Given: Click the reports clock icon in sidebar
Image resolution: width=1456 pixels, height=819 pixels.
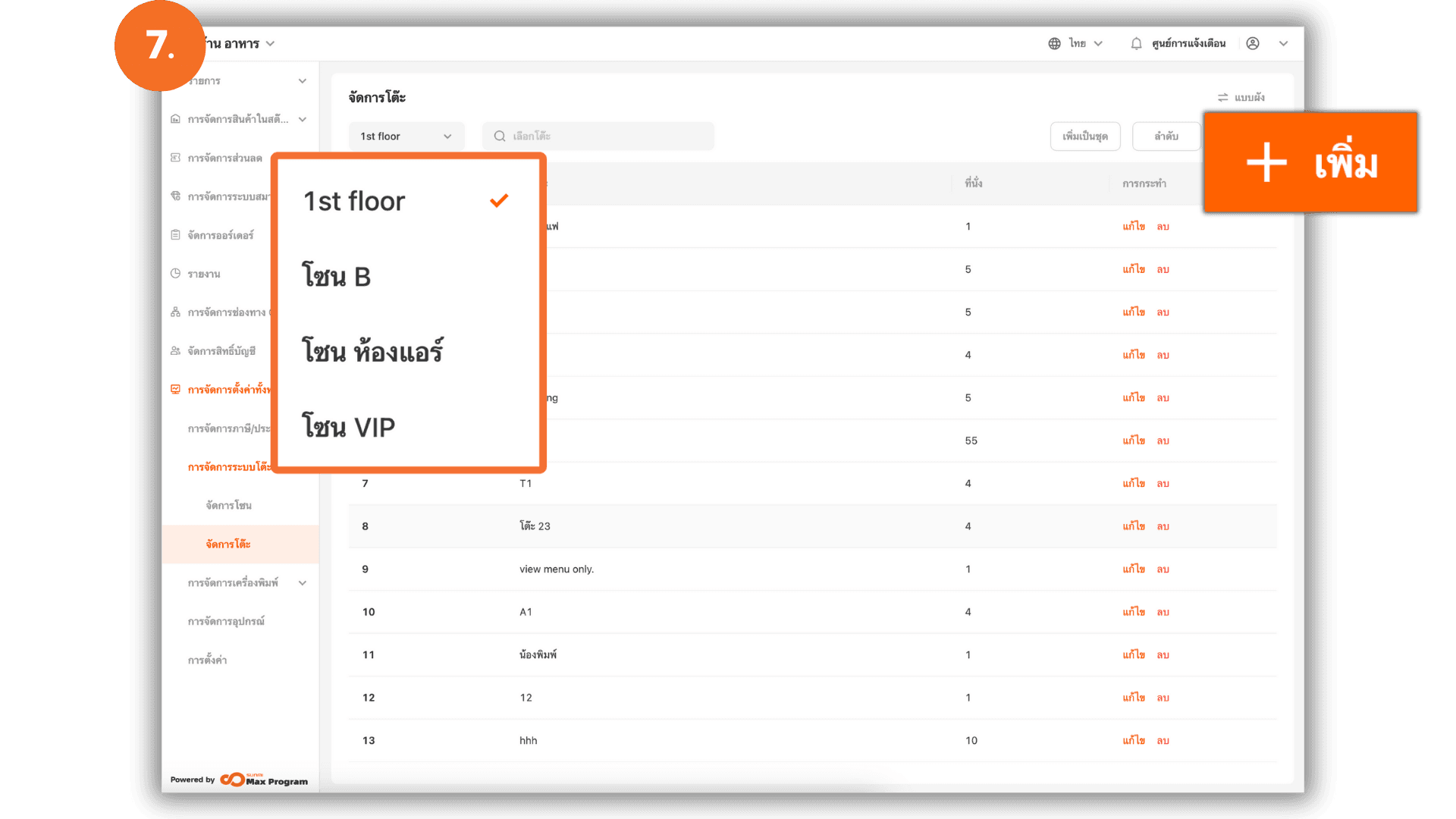Looking at the screenshot, I should pos(176,274).
